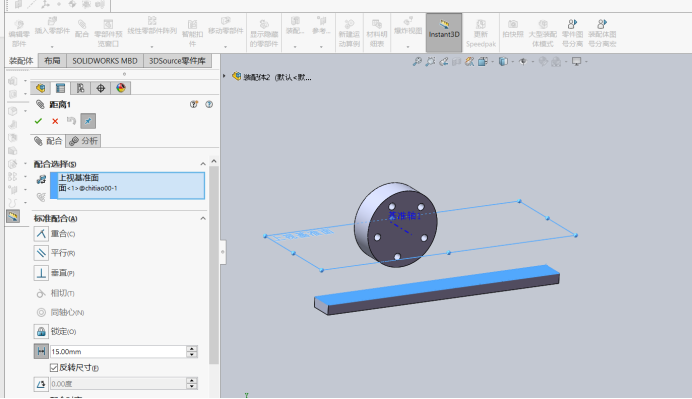Switch to the 分析 analysis tab
This screenshot has height=399, width=692.
click(x=83, y=141)
